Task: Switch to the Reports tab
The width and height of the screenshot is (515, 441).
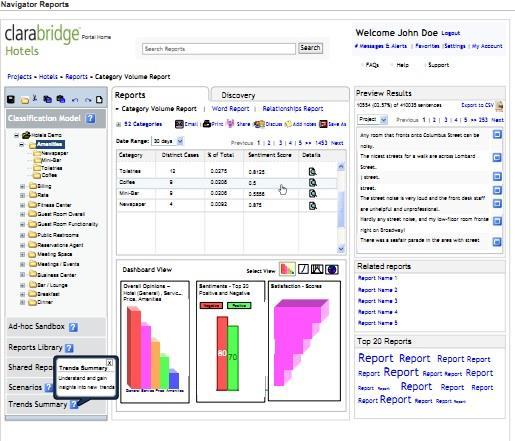Action: pyautogui.click(x=130, y=95)
